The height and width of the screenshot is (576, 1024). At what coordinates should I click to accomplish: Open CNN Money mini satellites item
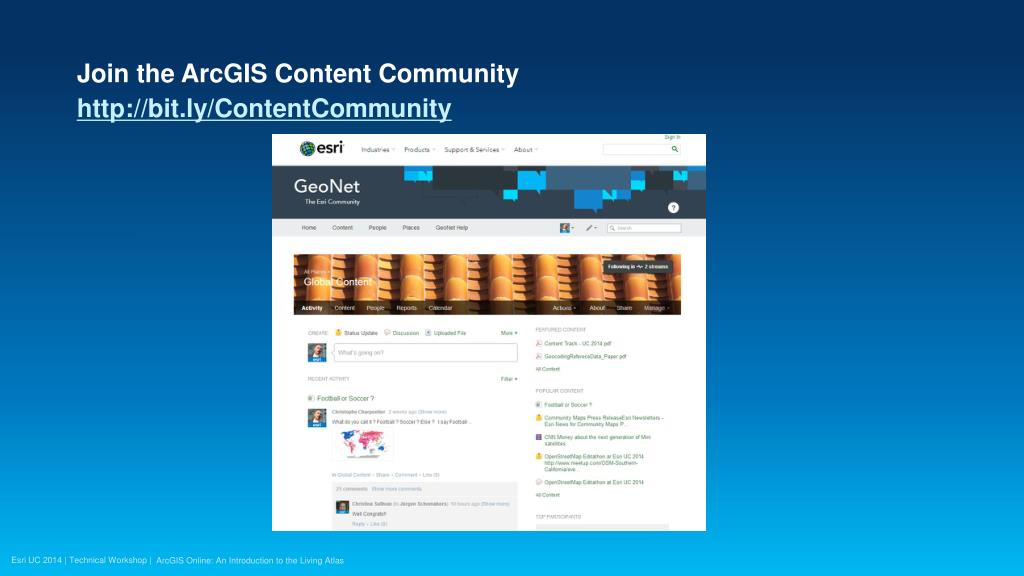pos(598,441)
